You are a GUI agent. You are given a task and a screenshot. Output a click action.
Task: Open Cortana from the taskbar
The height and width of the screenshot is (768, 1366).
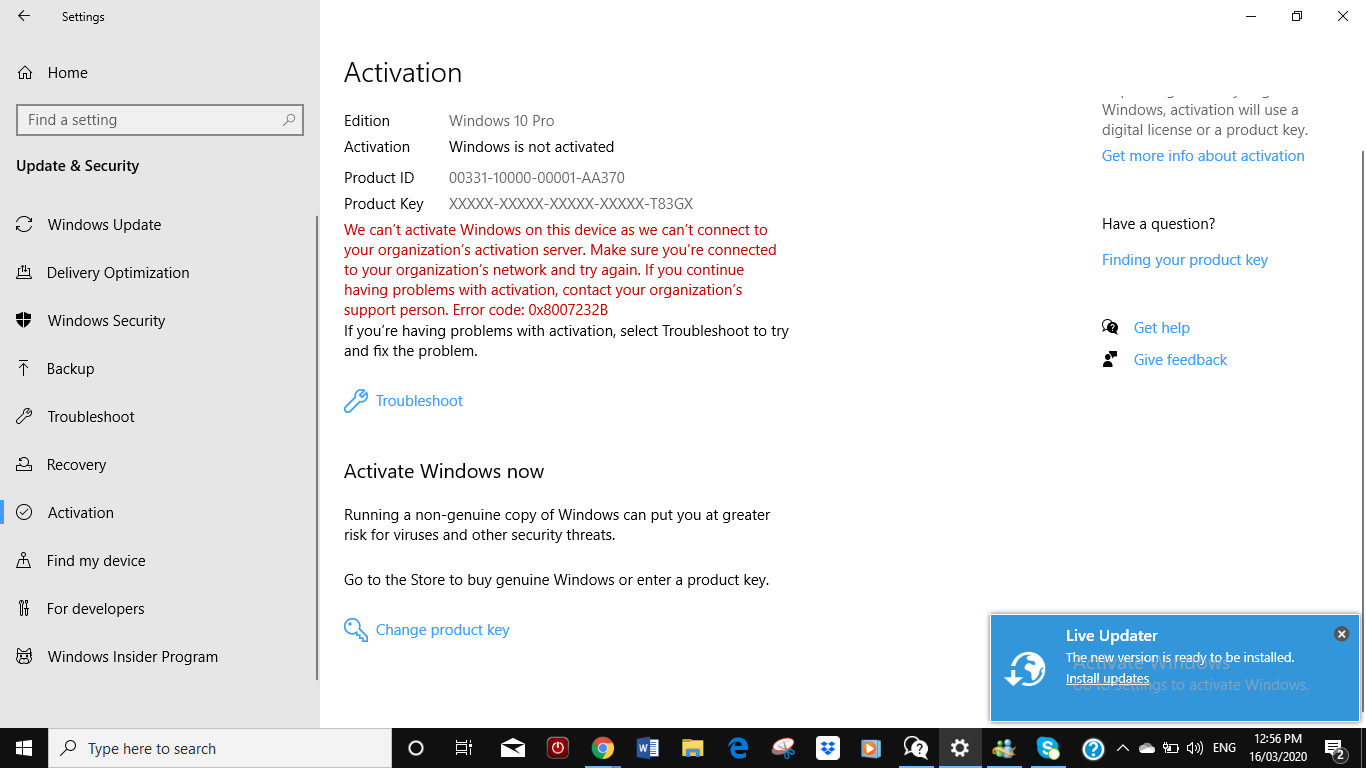(x=416, y=748)
